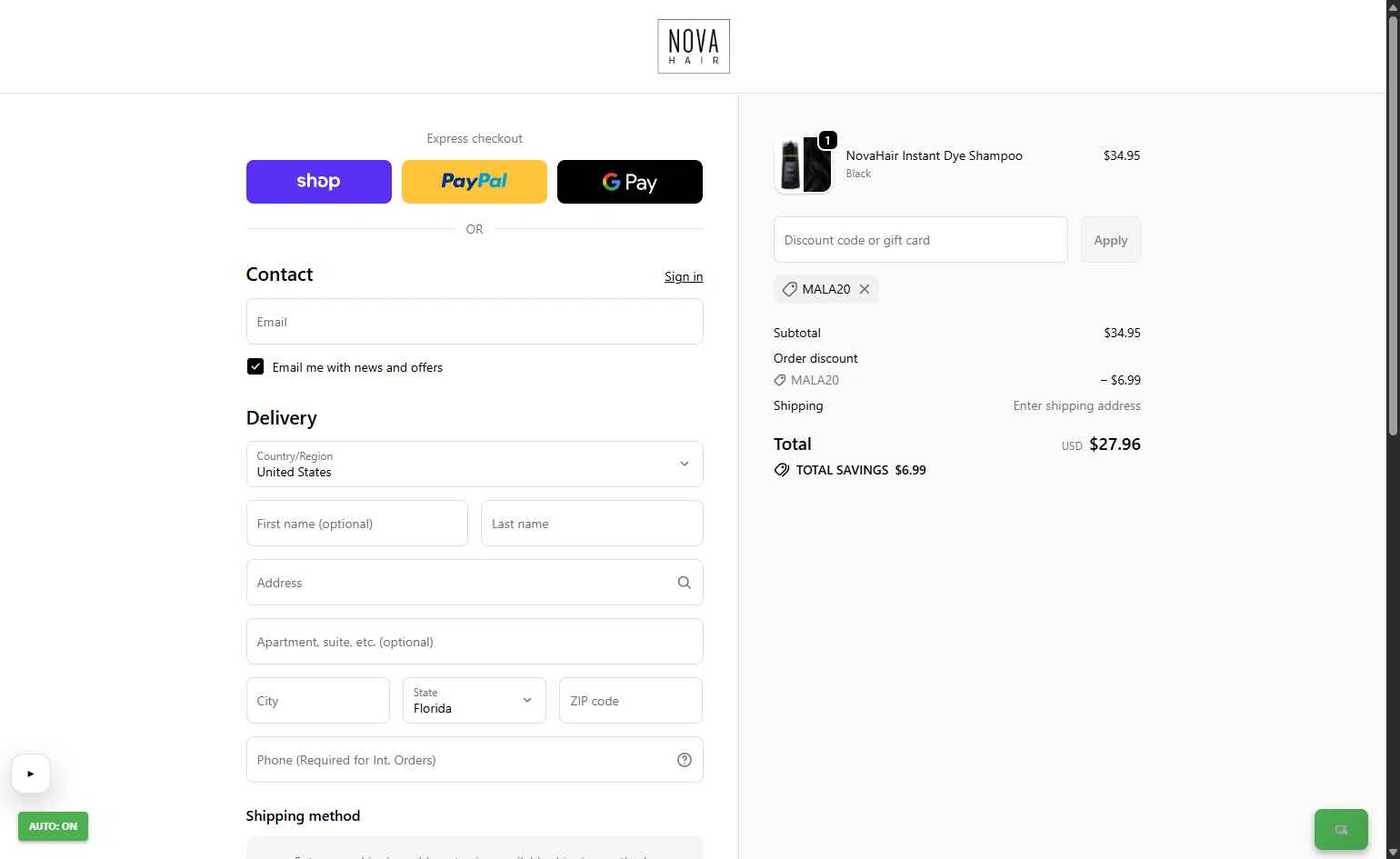Click the Enter shipping address text
1400x859 pixels.
pyautogui.click(x=1076, y=405)
